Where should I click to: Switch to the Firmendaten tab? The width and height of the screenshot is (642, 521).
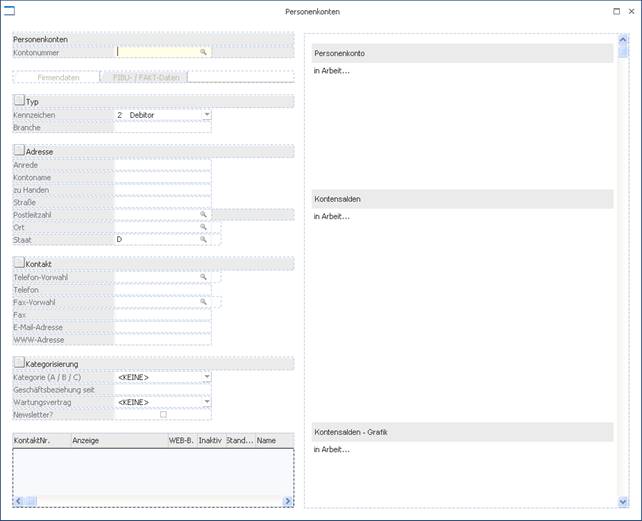[58, 76]
